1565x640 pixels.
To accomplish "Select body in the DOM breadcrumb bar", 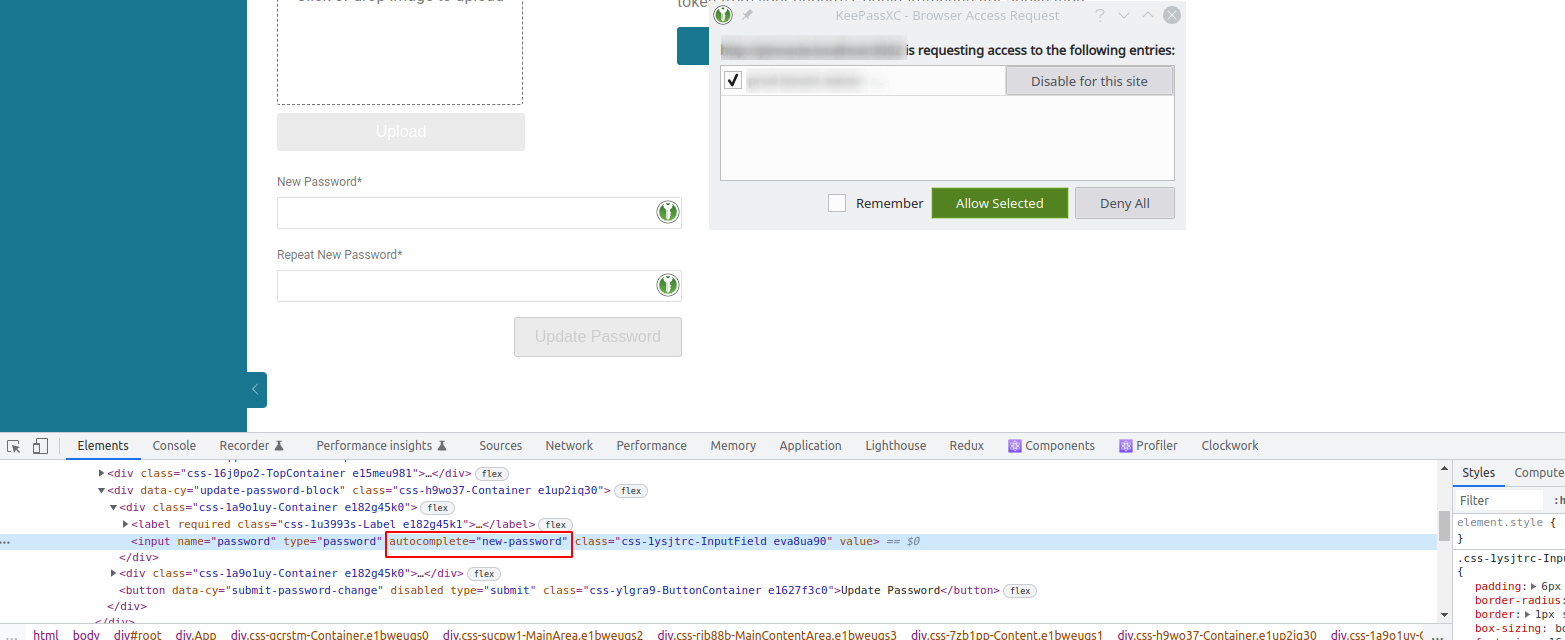I will 86,633.
